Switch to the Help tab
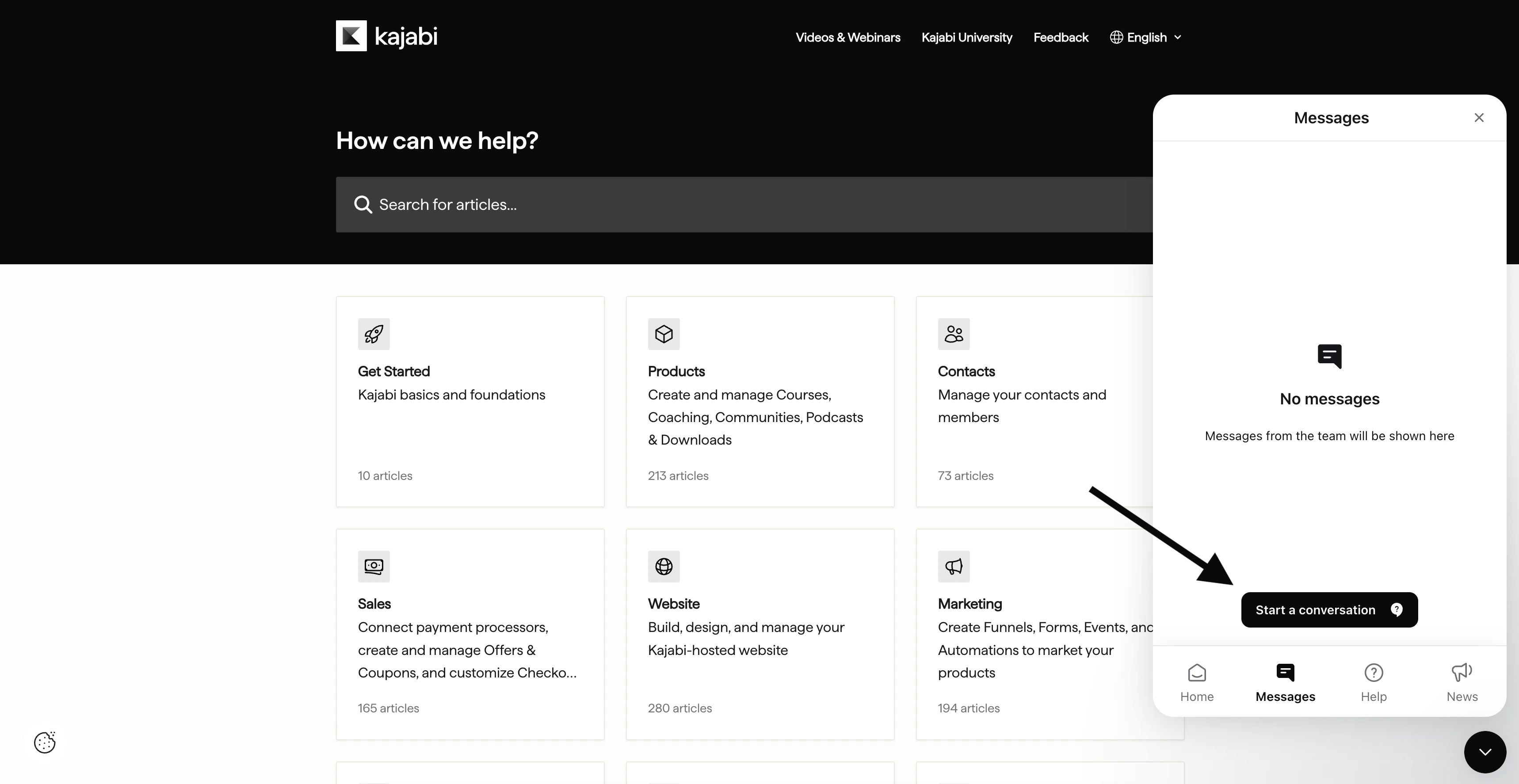This screenshot has height=784, width=1519. click(x=1374, y=682)
